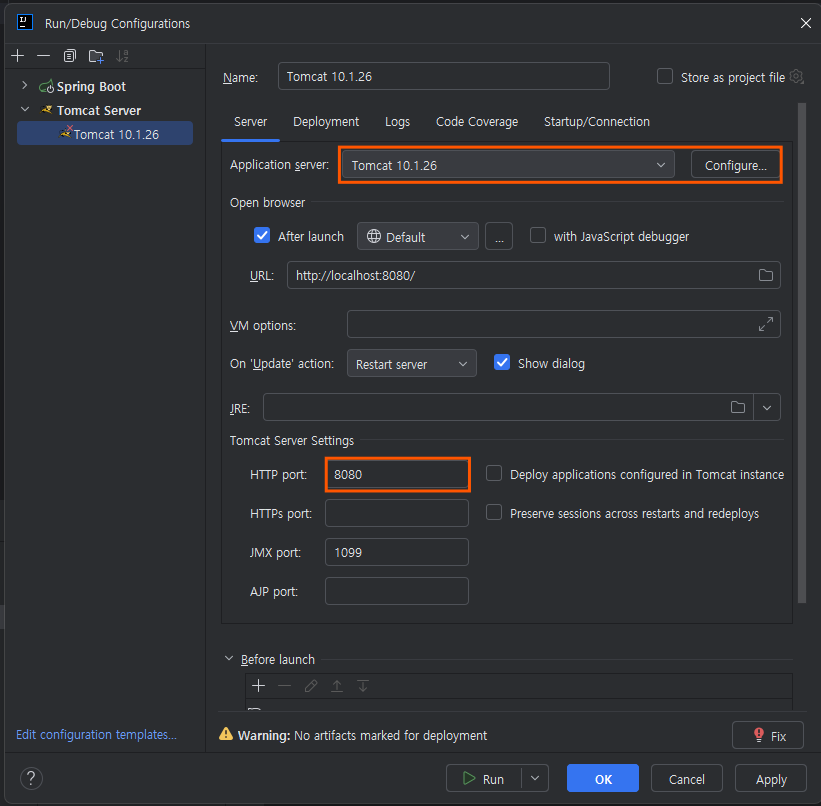
Task: Click the Tomcat Server cat icon
Action: tap(47, 110)
